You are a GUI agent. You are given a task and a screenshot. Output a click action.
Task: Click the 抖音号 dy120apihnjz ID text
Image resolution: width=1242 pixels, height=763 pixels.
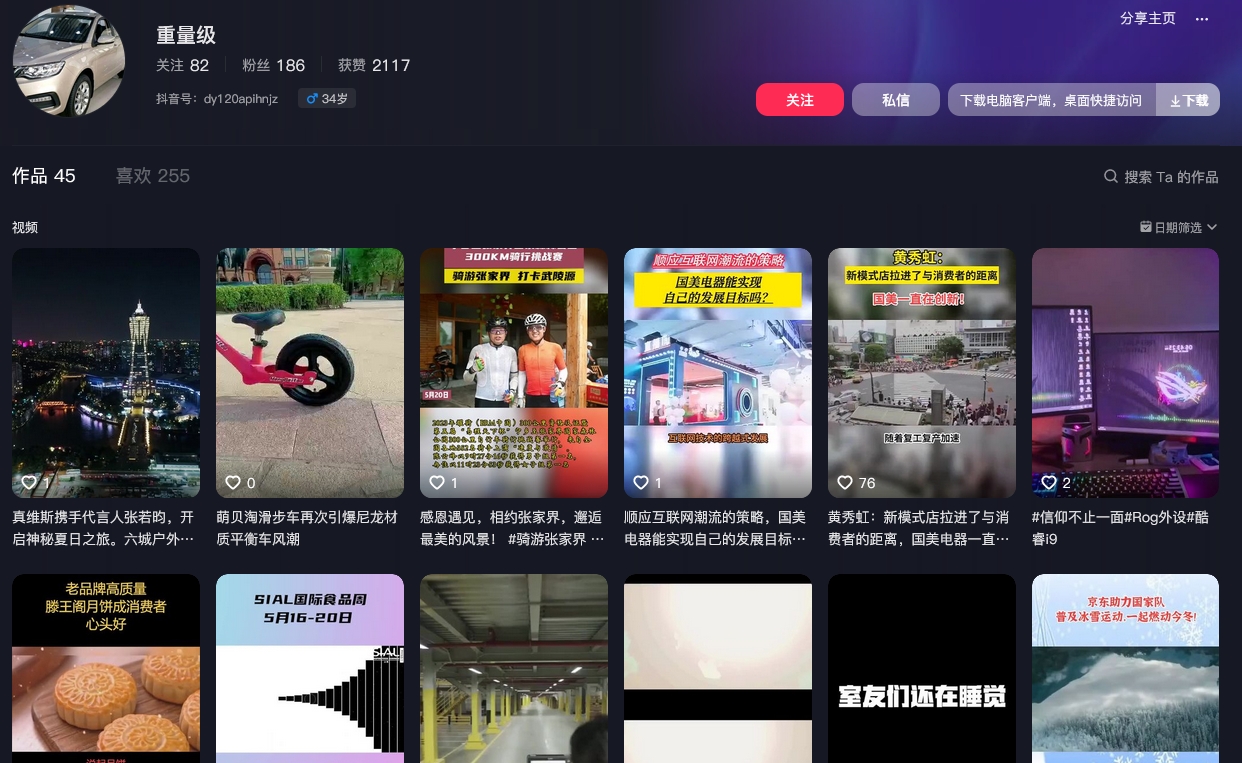(217, 99)
